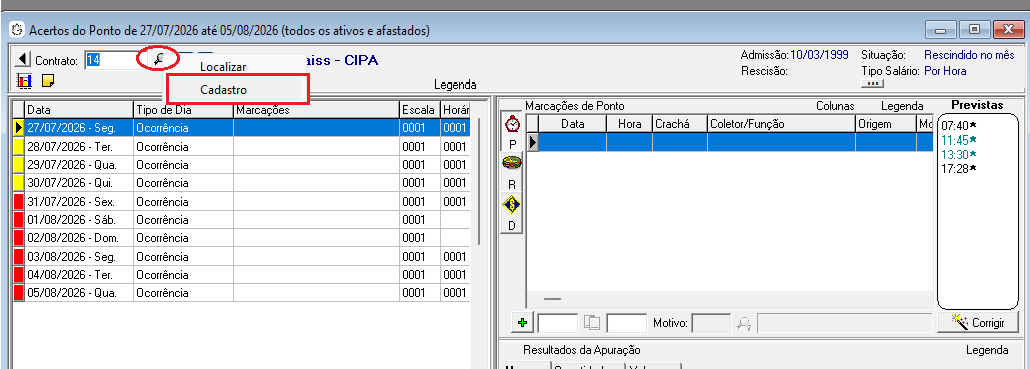The height and width of the screenshot is (369, 1030).
Task: Click the magnifier icon beside Contrato
Action: 158,60
